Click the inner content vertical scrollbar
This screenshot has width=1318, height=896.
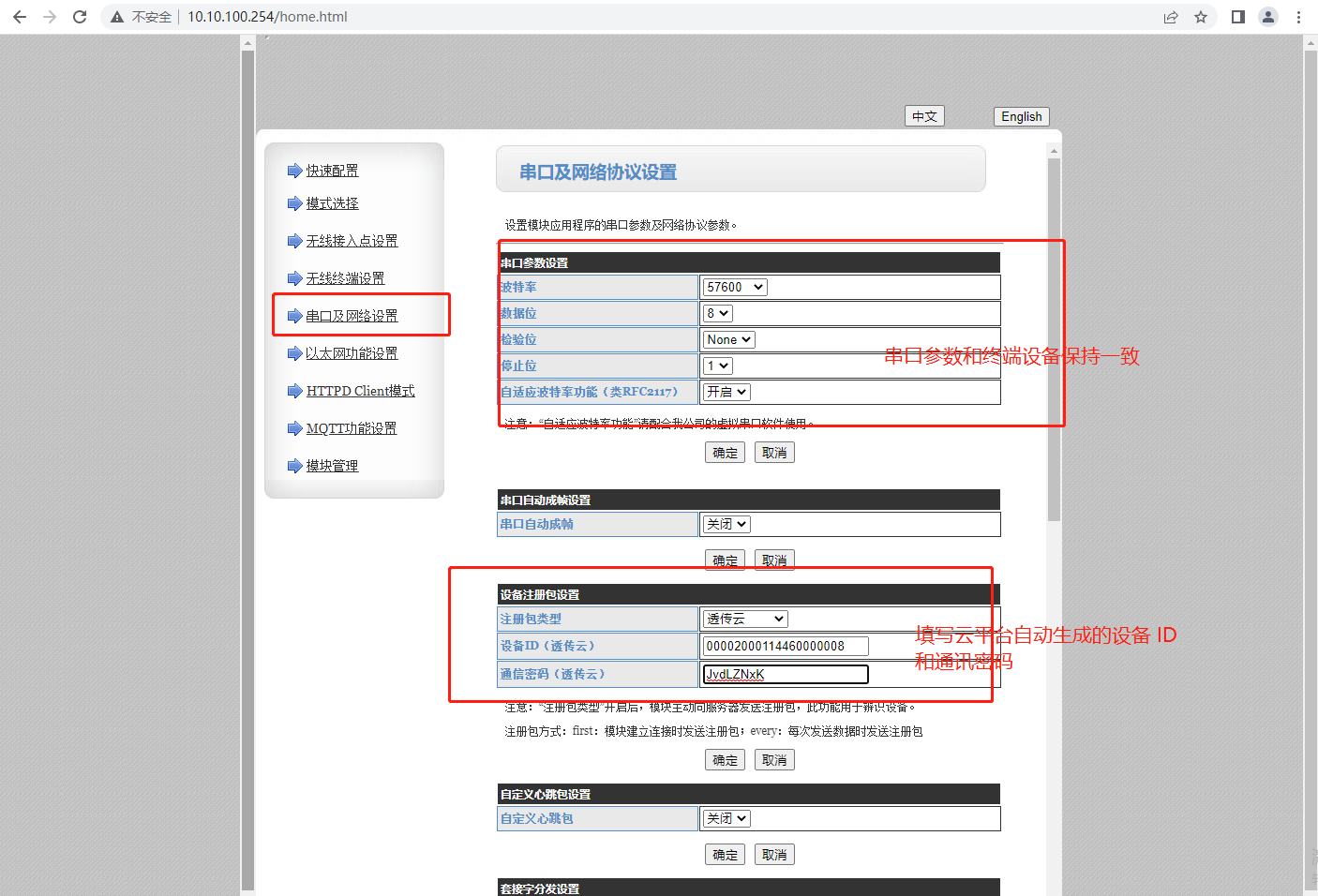pyautogui.click(x=1054, y=337)
